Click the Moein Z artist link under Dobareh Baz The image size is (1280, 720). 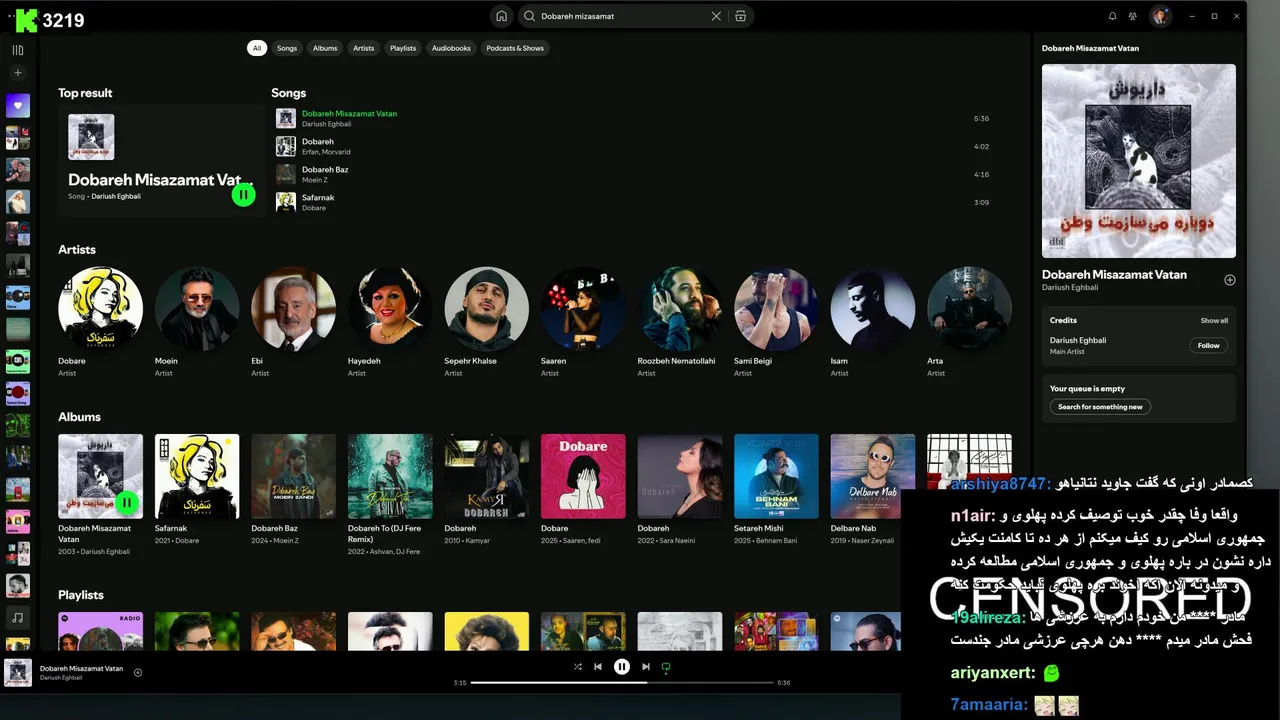[x=285, y=541]
